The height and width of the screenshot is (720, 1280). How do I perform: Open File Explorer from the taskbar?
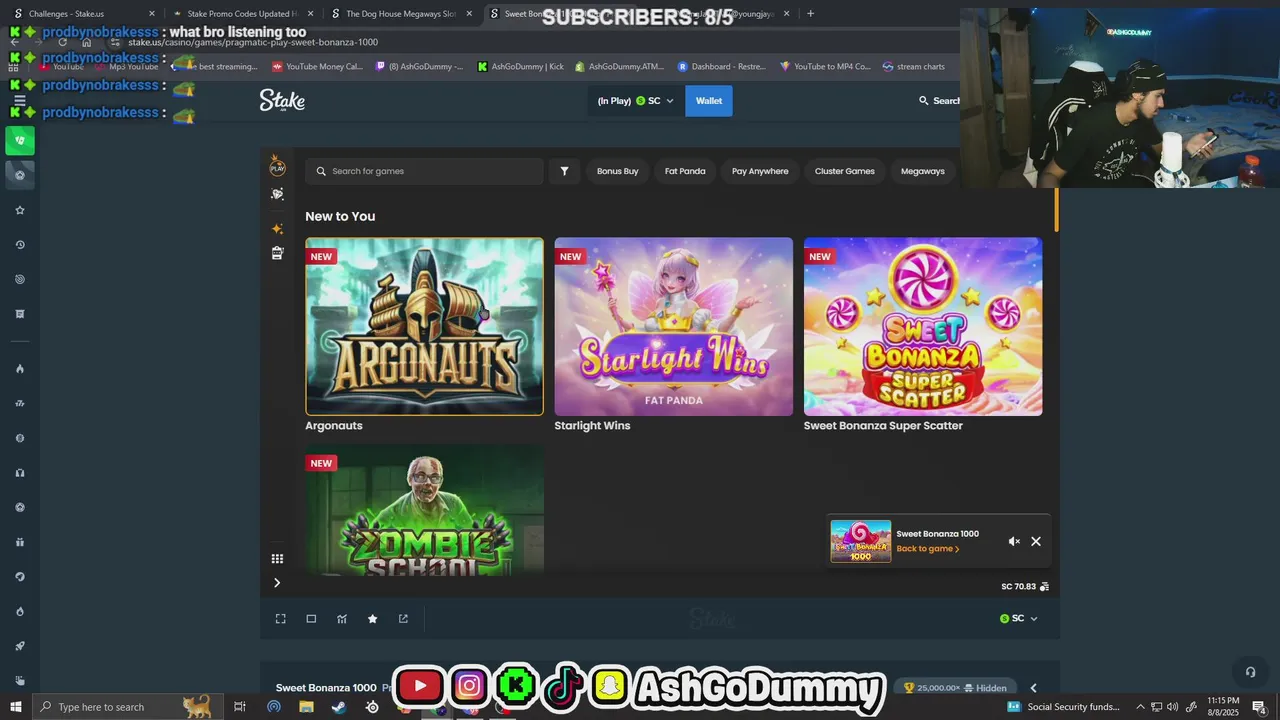[306, 707]
